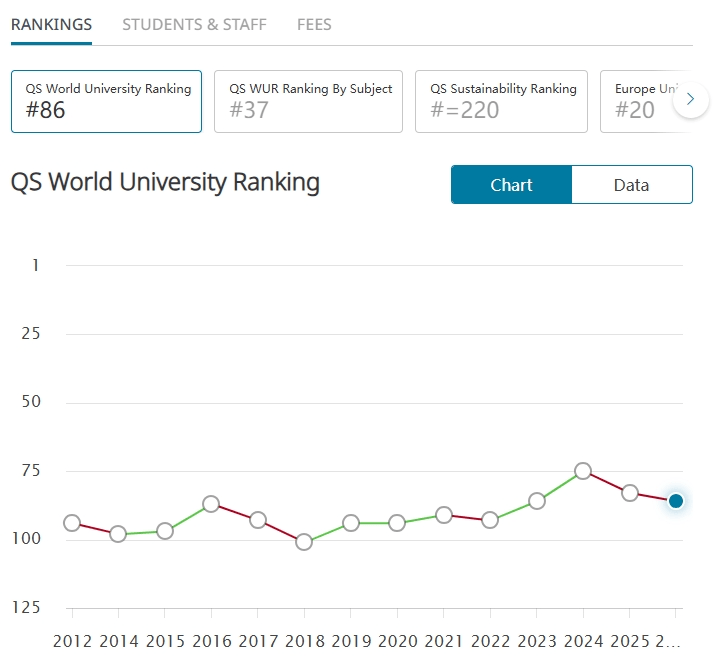Click the 2015 data point on chart
The height and width of the screenshot is (661, 714).
pyautogui.click(x=165, y=531)
